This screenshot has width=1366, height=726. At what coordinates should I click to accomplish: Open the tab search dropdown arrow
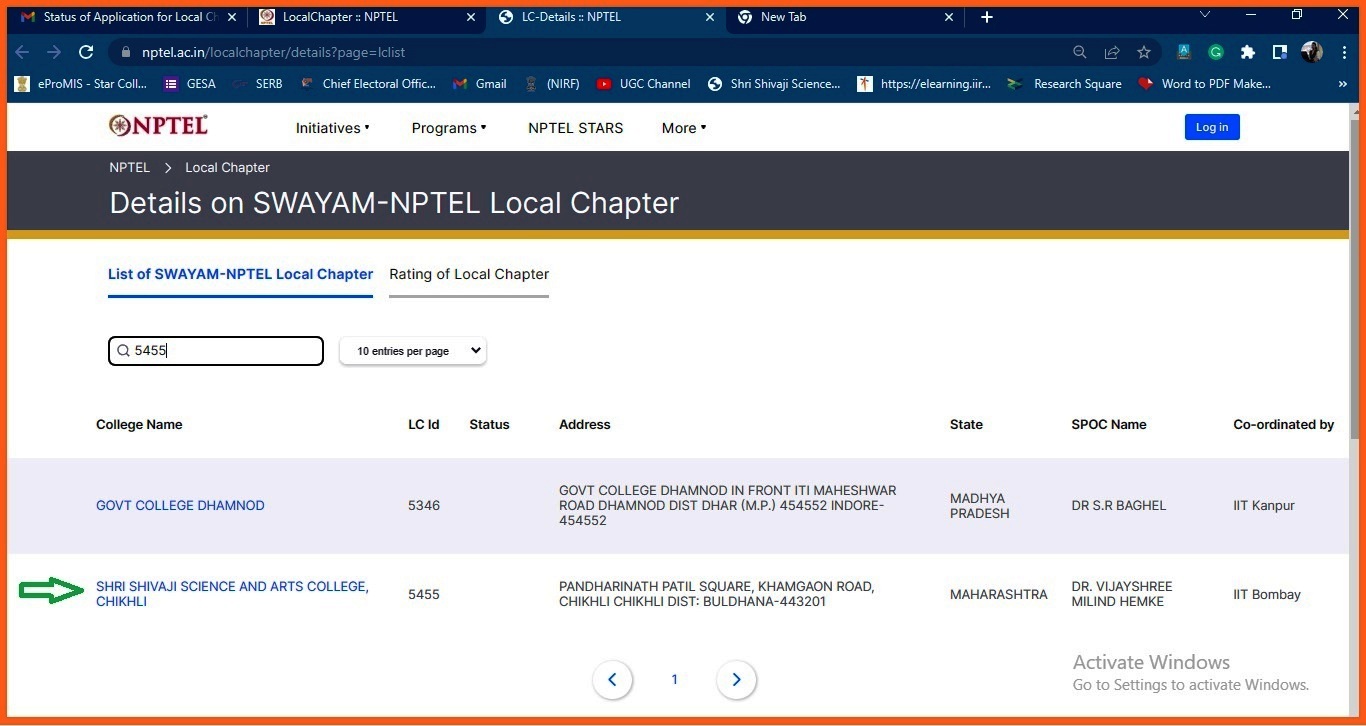pos(1205,15)
